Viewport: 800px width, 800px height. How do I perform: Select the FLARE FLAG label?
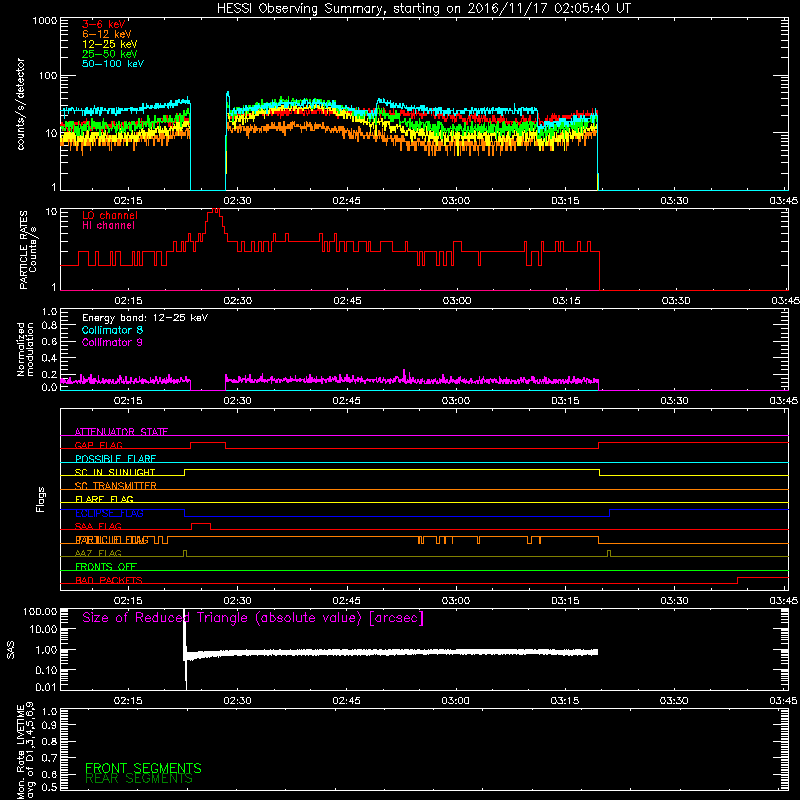[x=104, y=499]
